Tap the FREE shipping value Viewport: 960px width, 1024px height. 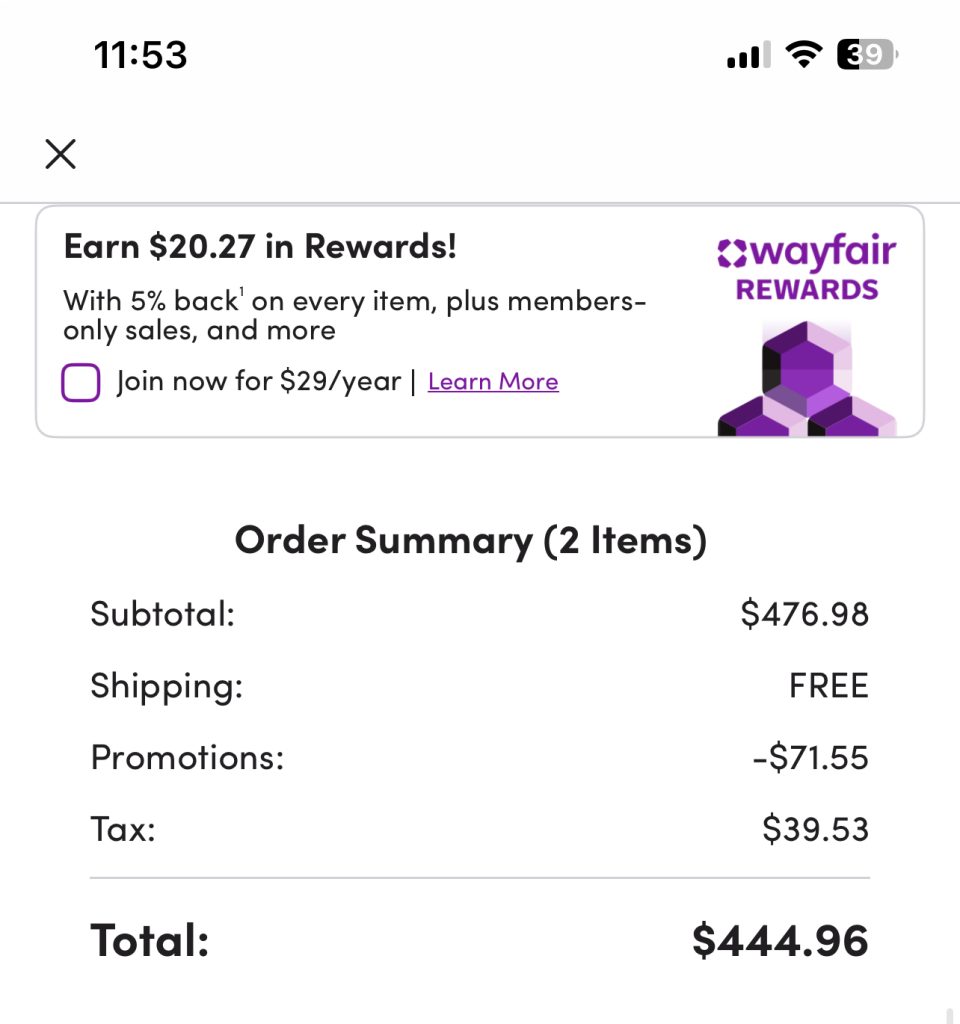pyautogui.click(x=829, y=686)
